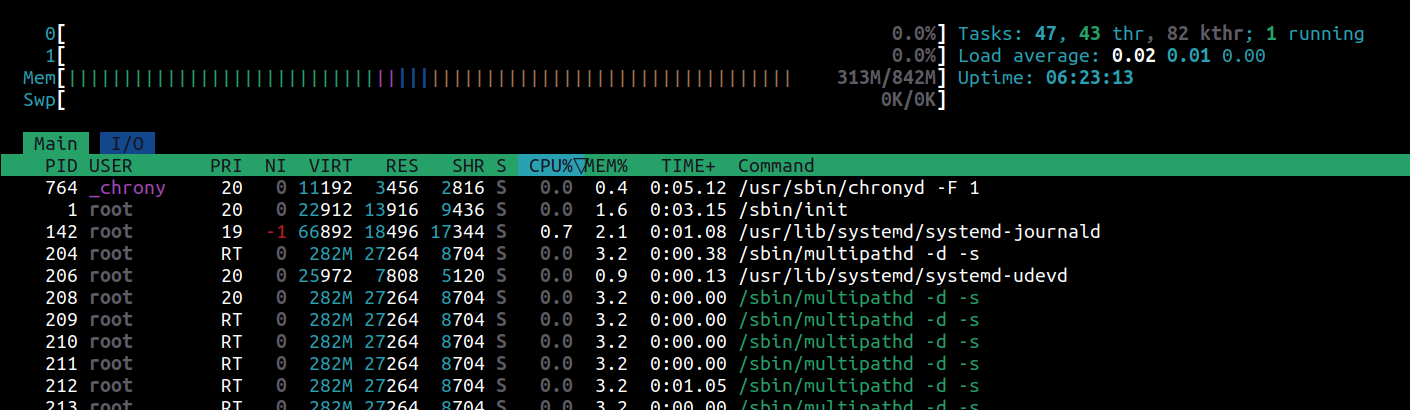Sort by the PID column header
Screen dimensions: 1410x410
pyautogui.click(x=61, y=166)
